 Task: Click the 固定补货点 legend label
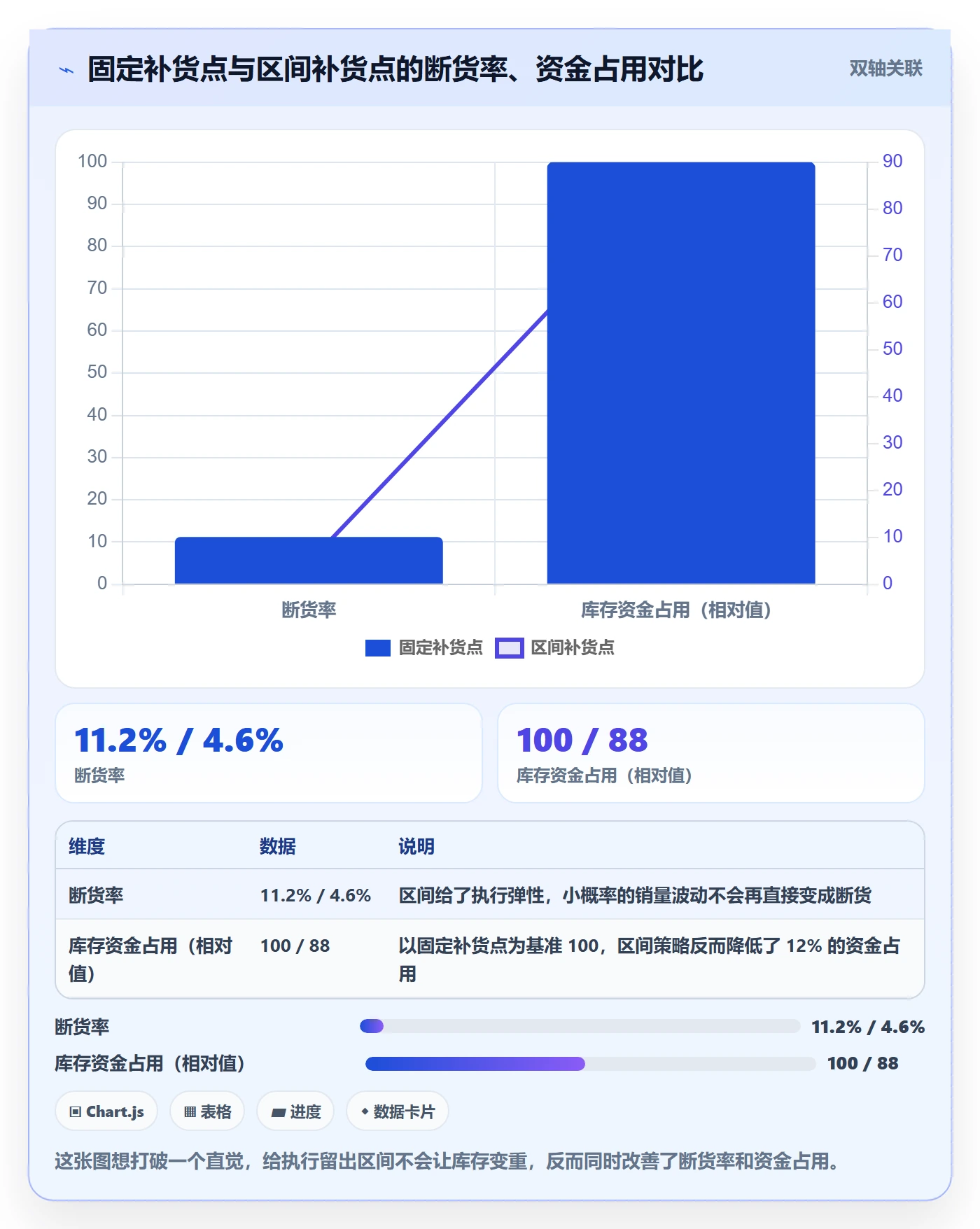441,648
